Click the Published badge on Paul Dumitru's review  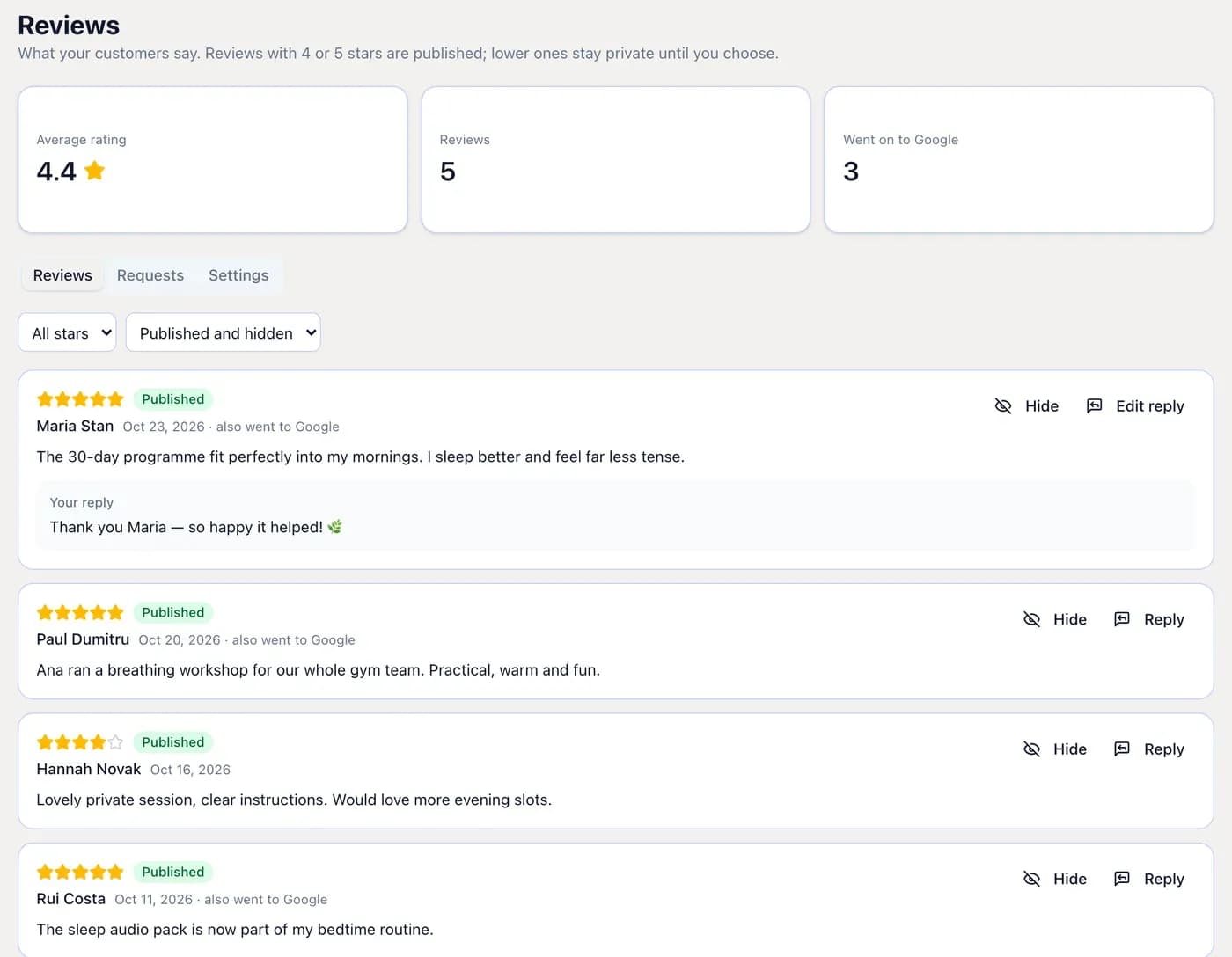point(173,612)
